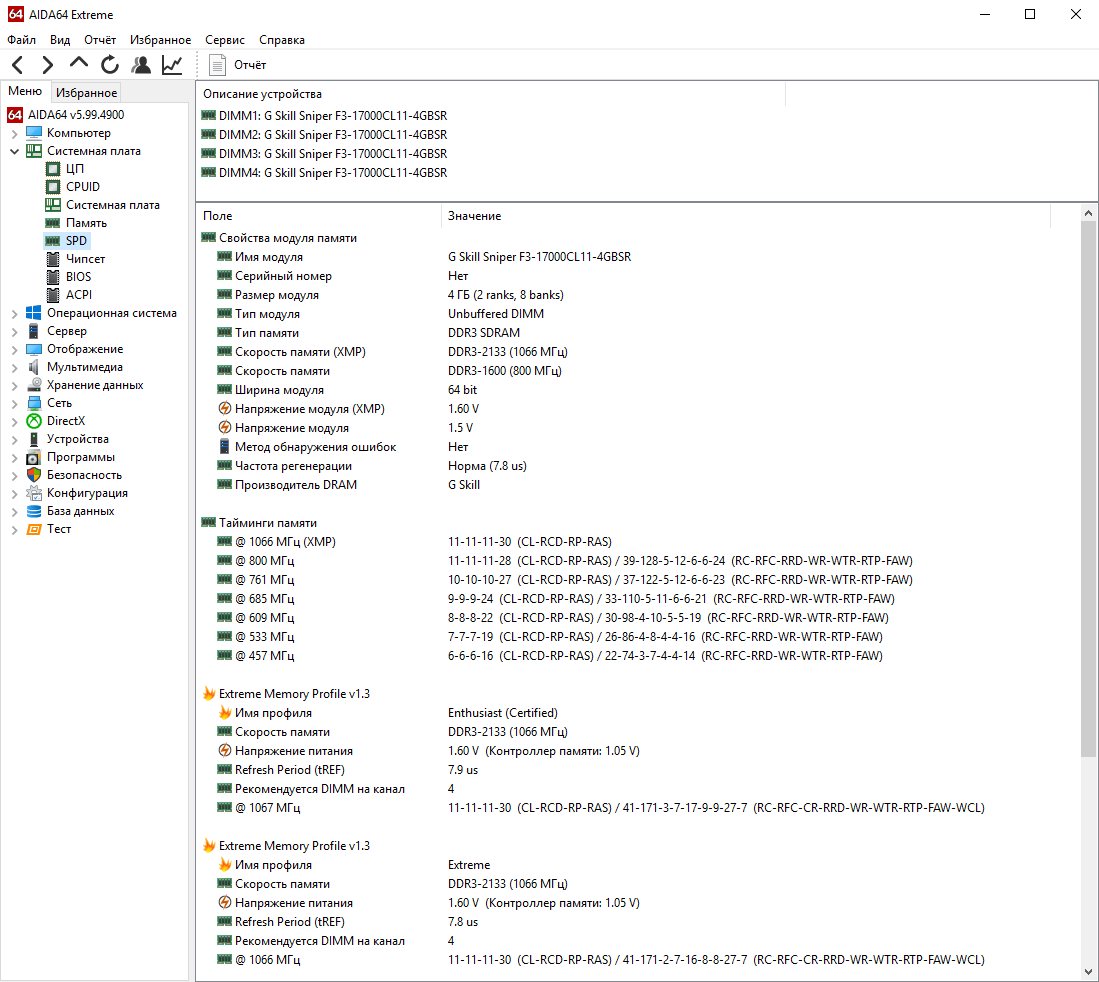This screenshot has height=982, width=1099.
Task: Open the graph chart icon in toolbar
Action: coord(172,65)
